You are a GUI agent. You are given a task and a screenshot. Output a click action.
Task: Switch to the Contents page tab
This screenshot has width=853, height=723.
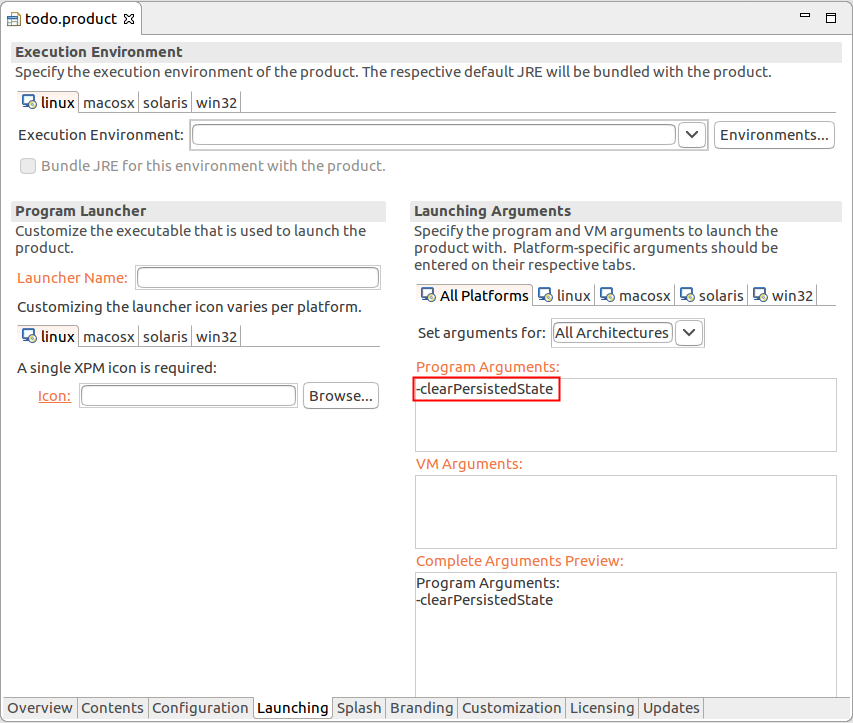pos(112,708)
